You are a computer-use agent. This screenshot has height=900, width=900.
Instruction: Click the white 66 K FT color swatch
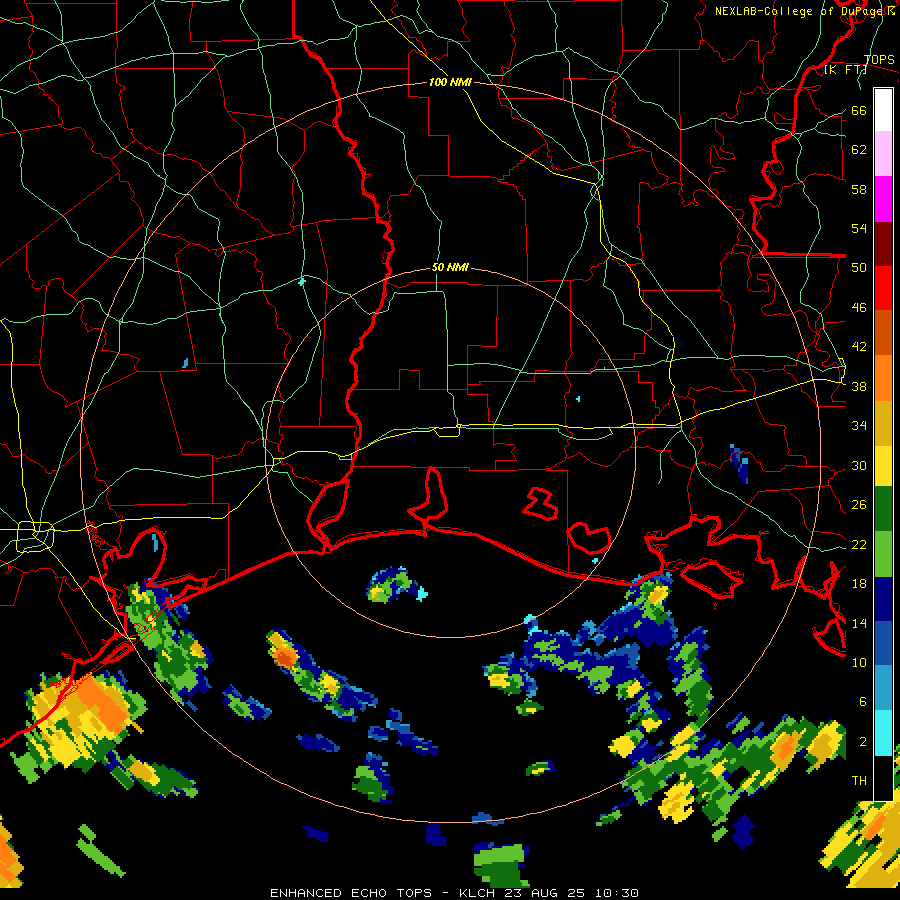[x=883, y=110]
